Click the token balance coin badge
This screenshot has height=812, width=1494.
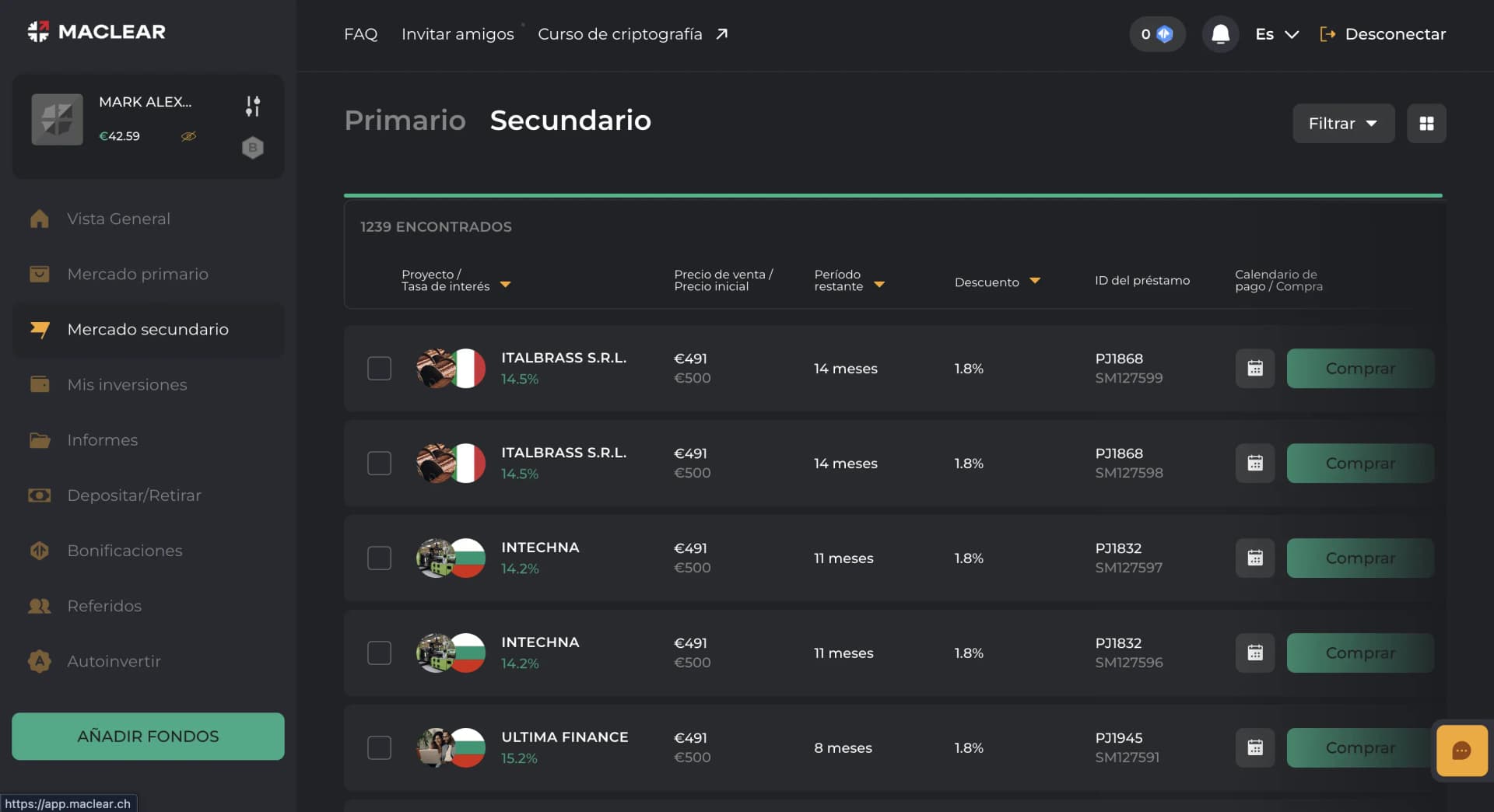[1157, 34]
